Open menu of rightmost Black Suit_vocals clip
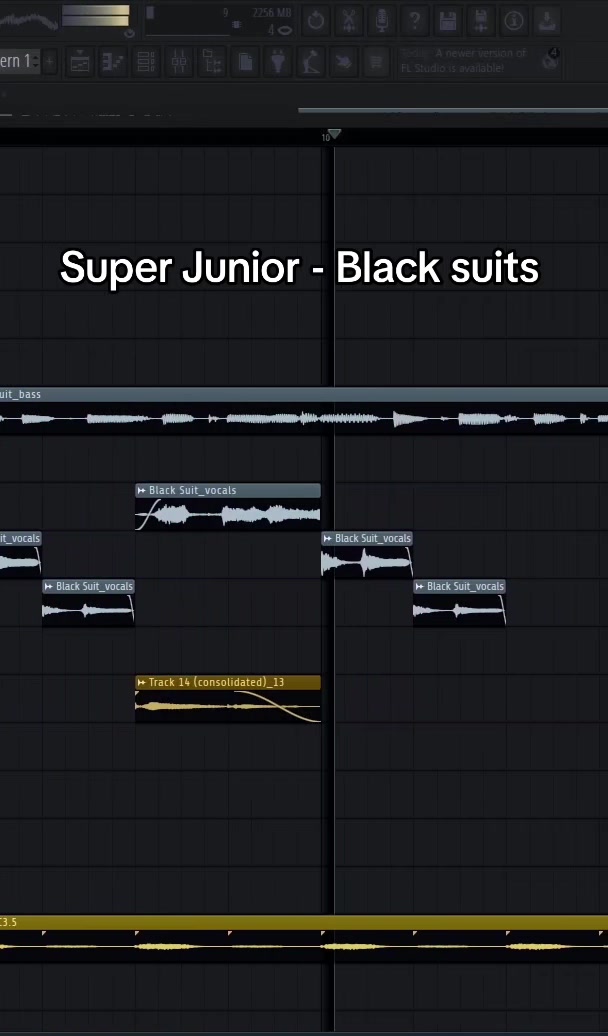This screenshot has height=1036, width=608. point(419,586)
